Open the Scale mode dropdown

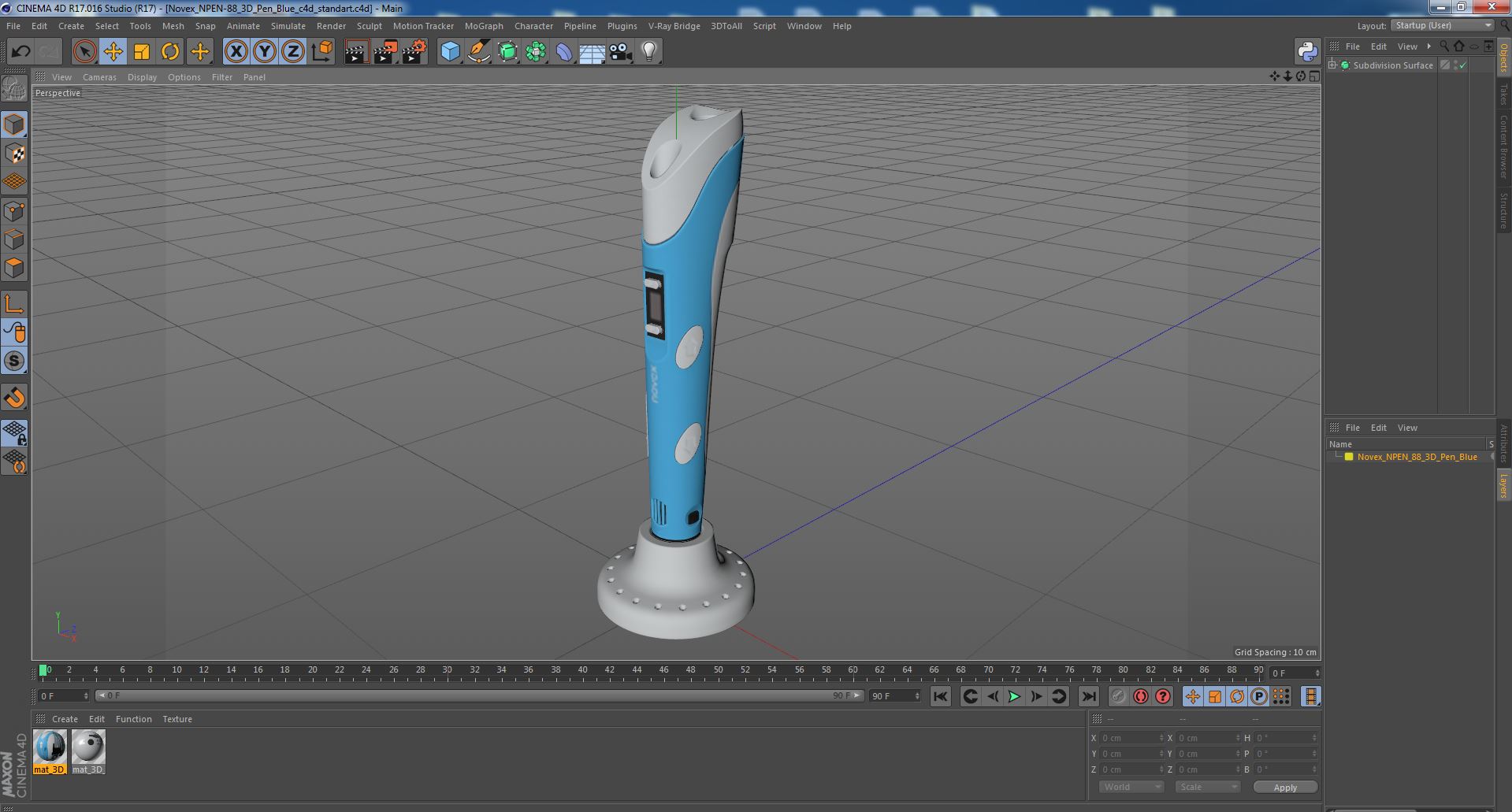click(x=1207, y=787)
